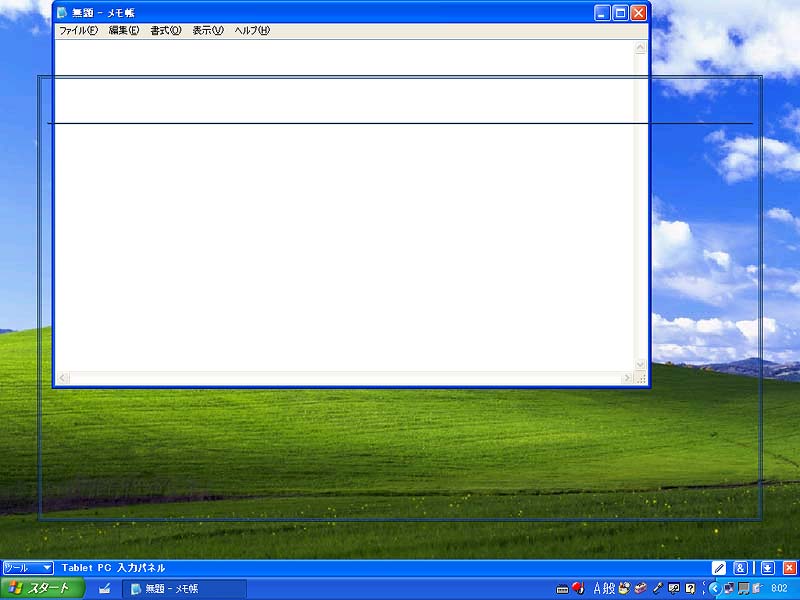Click the Notepad document icon in title bar
Image resolution: width=800 pixels, height=600 pixels.
tap(62, 13)
